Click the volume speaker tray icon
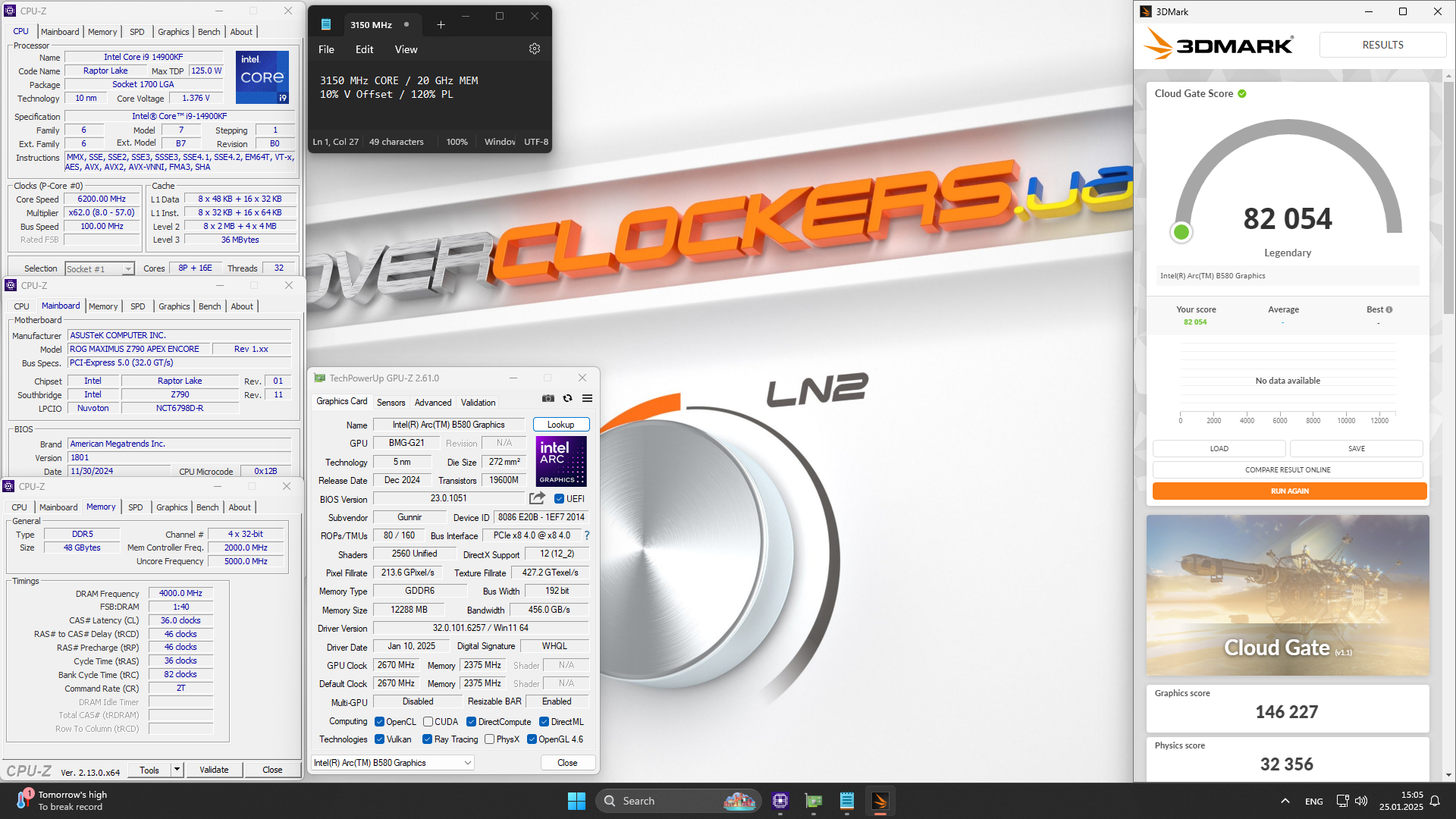This screenshot has width=1456, height=819. (x=1361, y=801)
